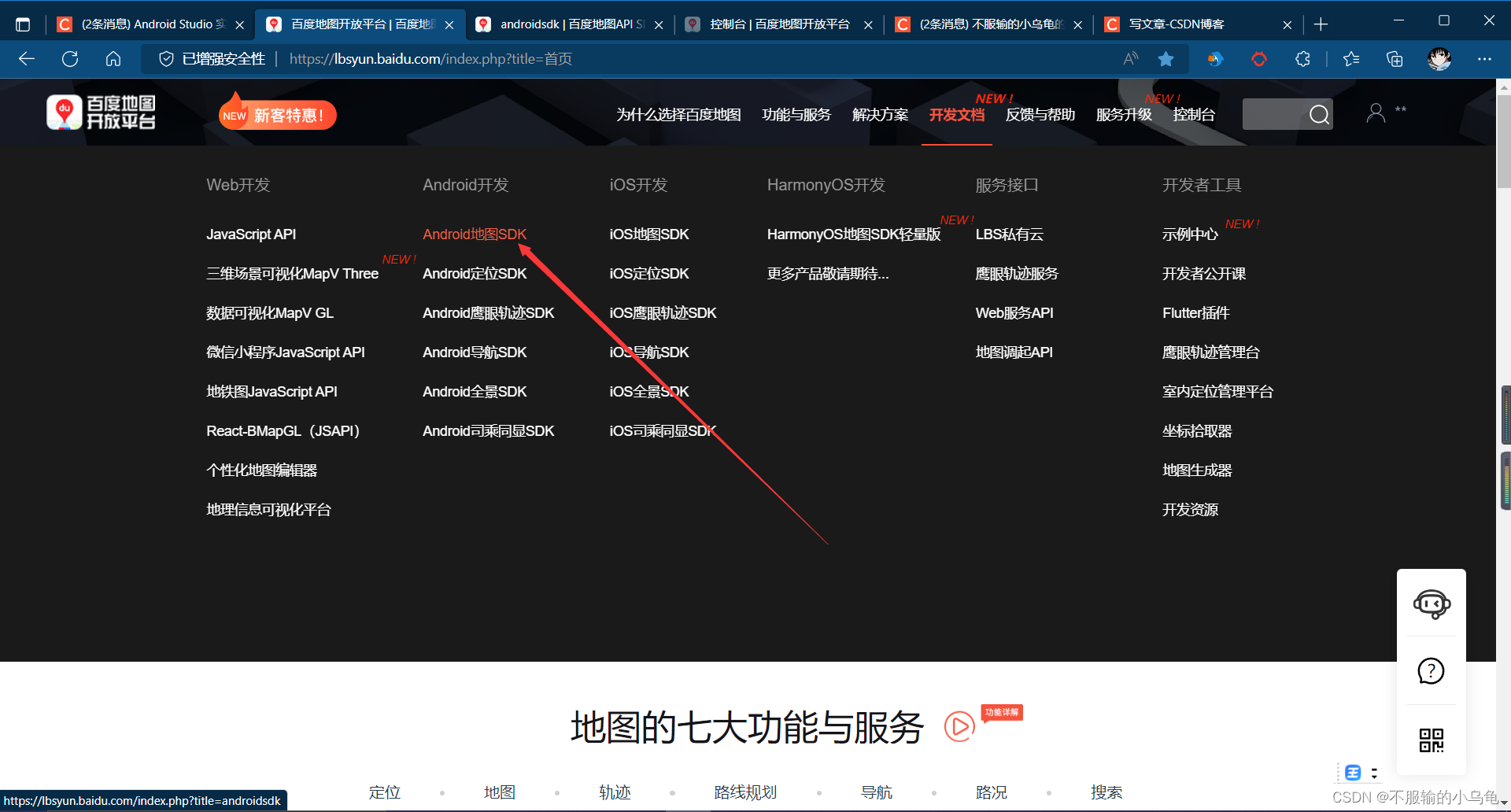Image resolution: width=1511 pixels, height=812 pixels.
Task: Show the QR code icon
Action: pos(1431,740)
